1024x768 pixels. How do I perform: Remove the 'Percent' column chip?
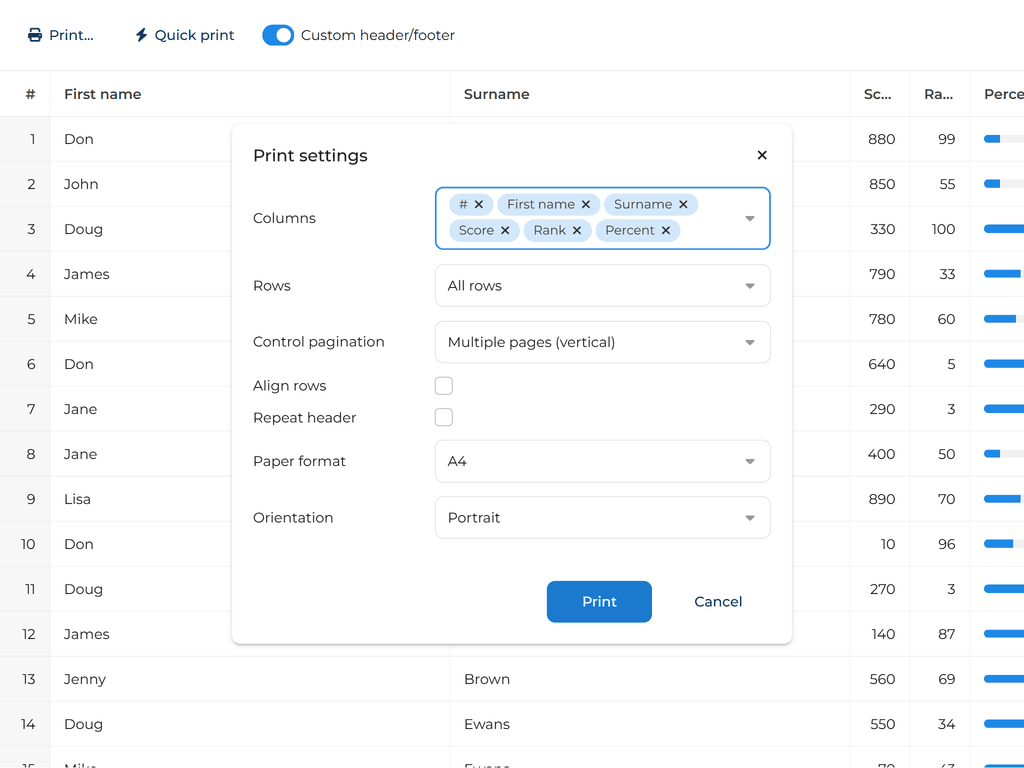(666, 230)
